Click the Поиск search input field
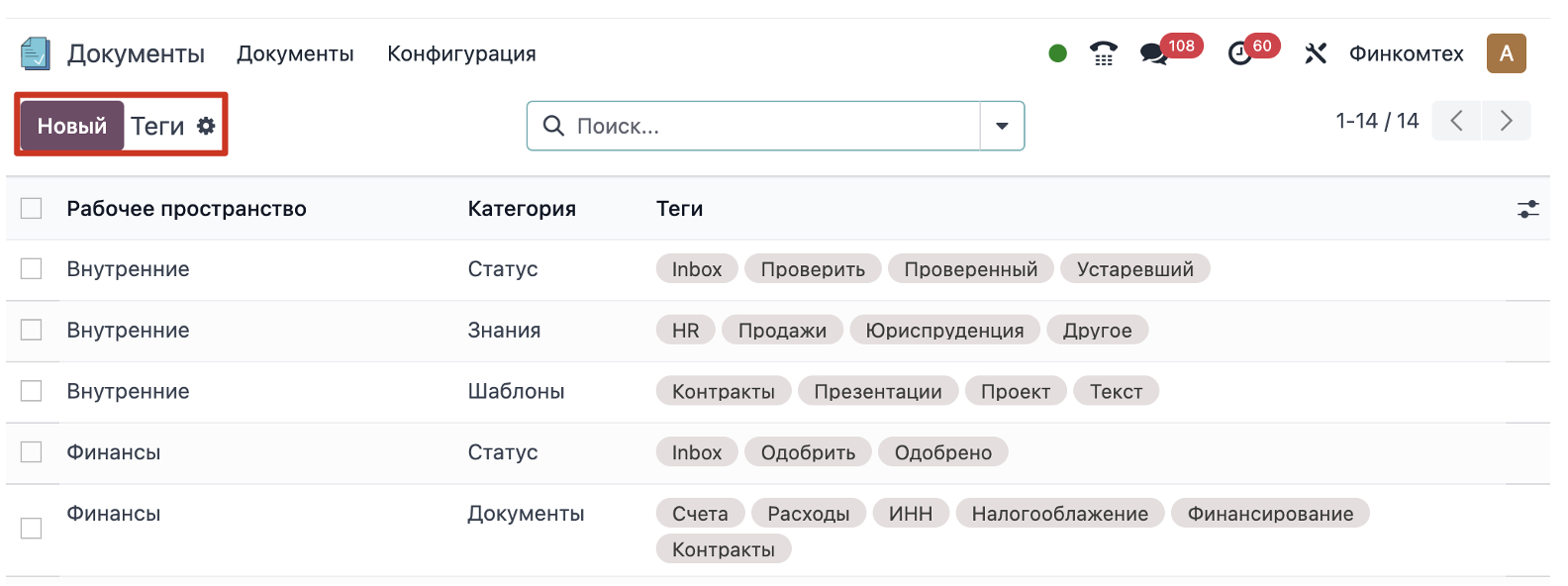The image size is (1568, 586). tap(772, 126)
